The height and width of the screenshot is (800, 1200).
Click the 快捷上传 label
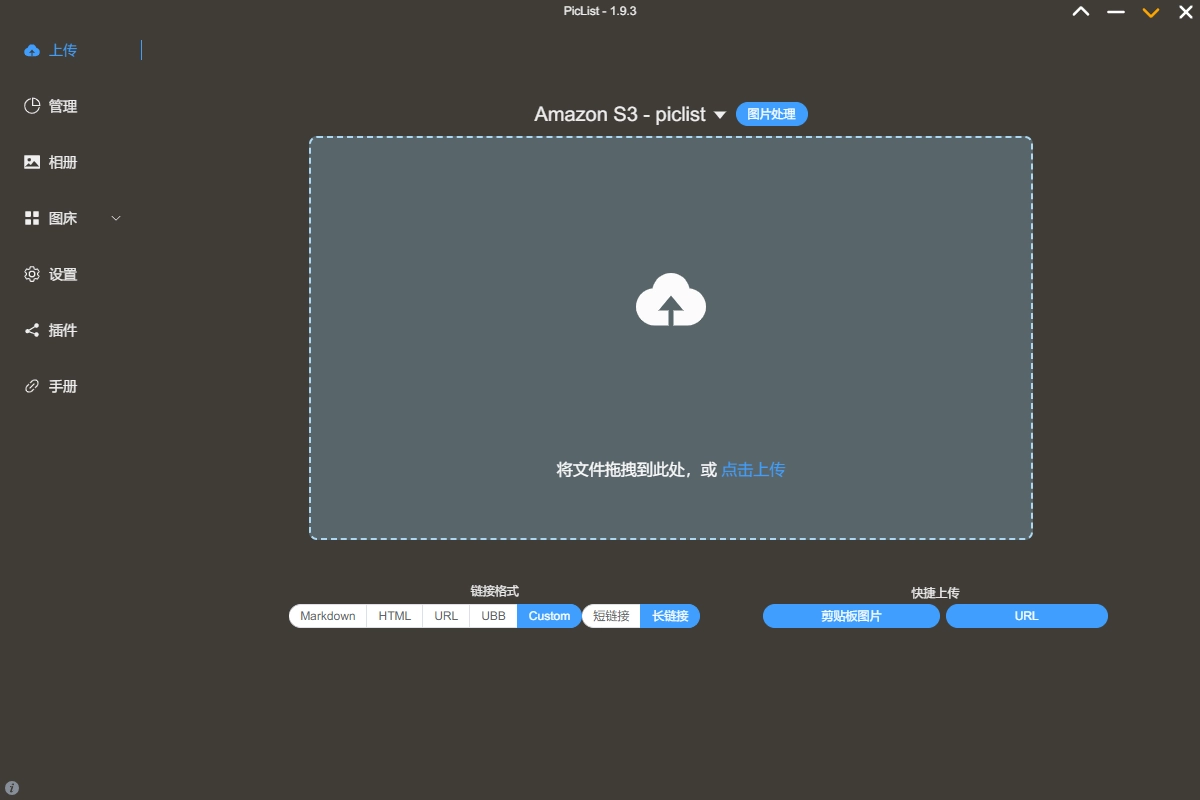click(x=935, y=593)
